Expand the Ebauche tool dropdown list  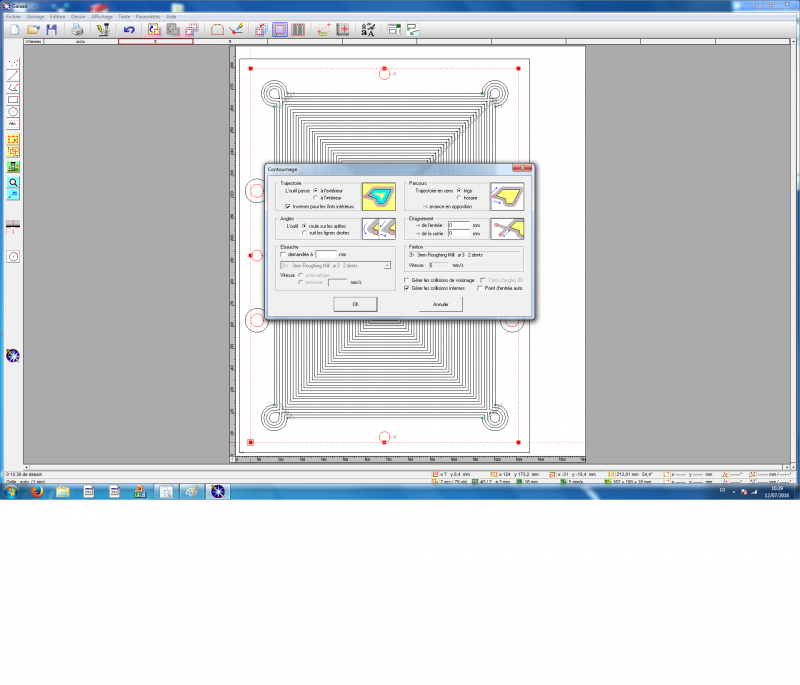point(387,266)
